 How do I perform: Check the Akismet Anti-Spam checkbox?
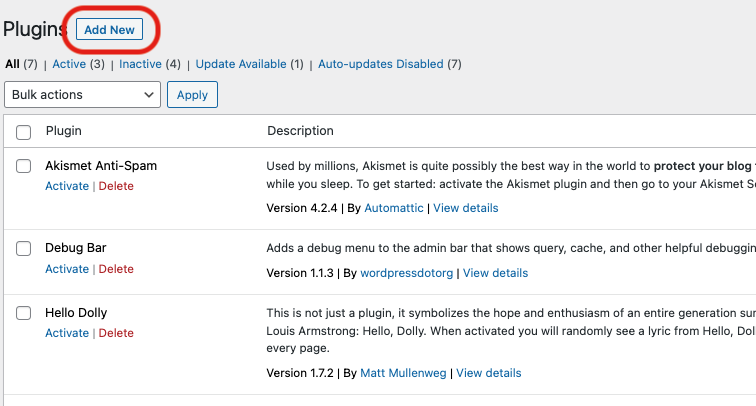click(x=23, y=166)
